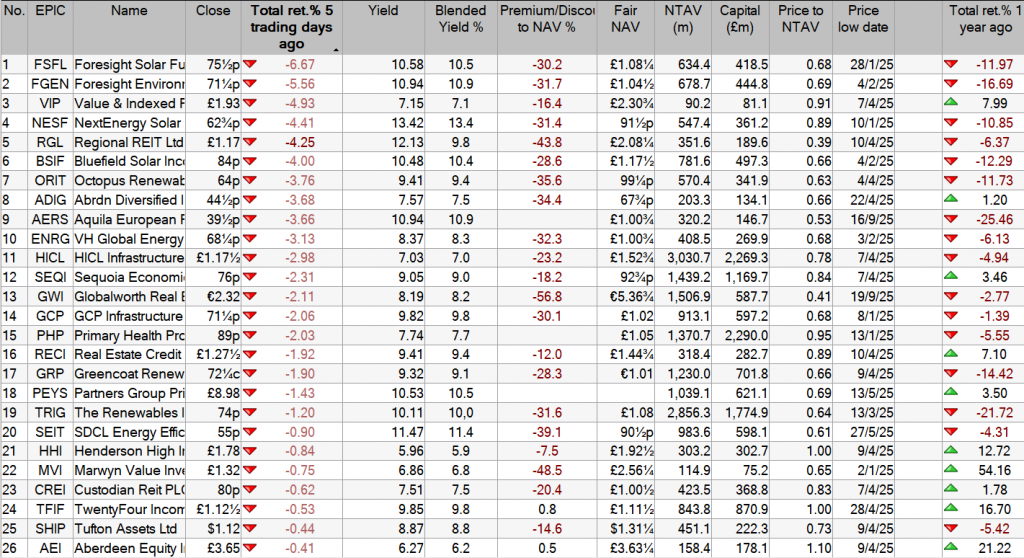Image resolution: width=1024 pixels, height=558 pixels.
Task: Click the red down arrow beside HICL close
Action: (249, 258)
